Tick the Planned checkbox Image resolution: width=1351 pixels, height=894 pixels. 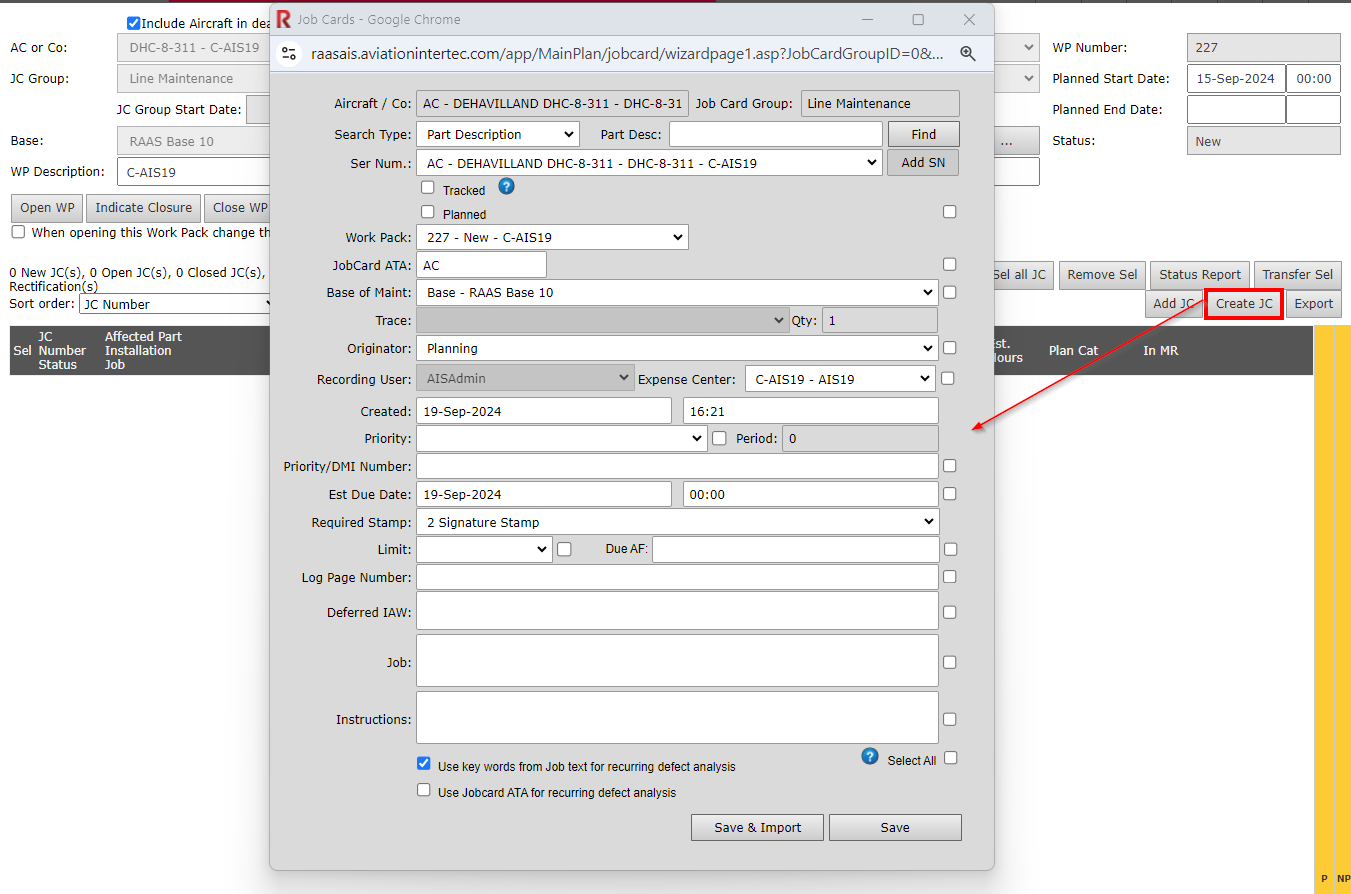point(428,212)
